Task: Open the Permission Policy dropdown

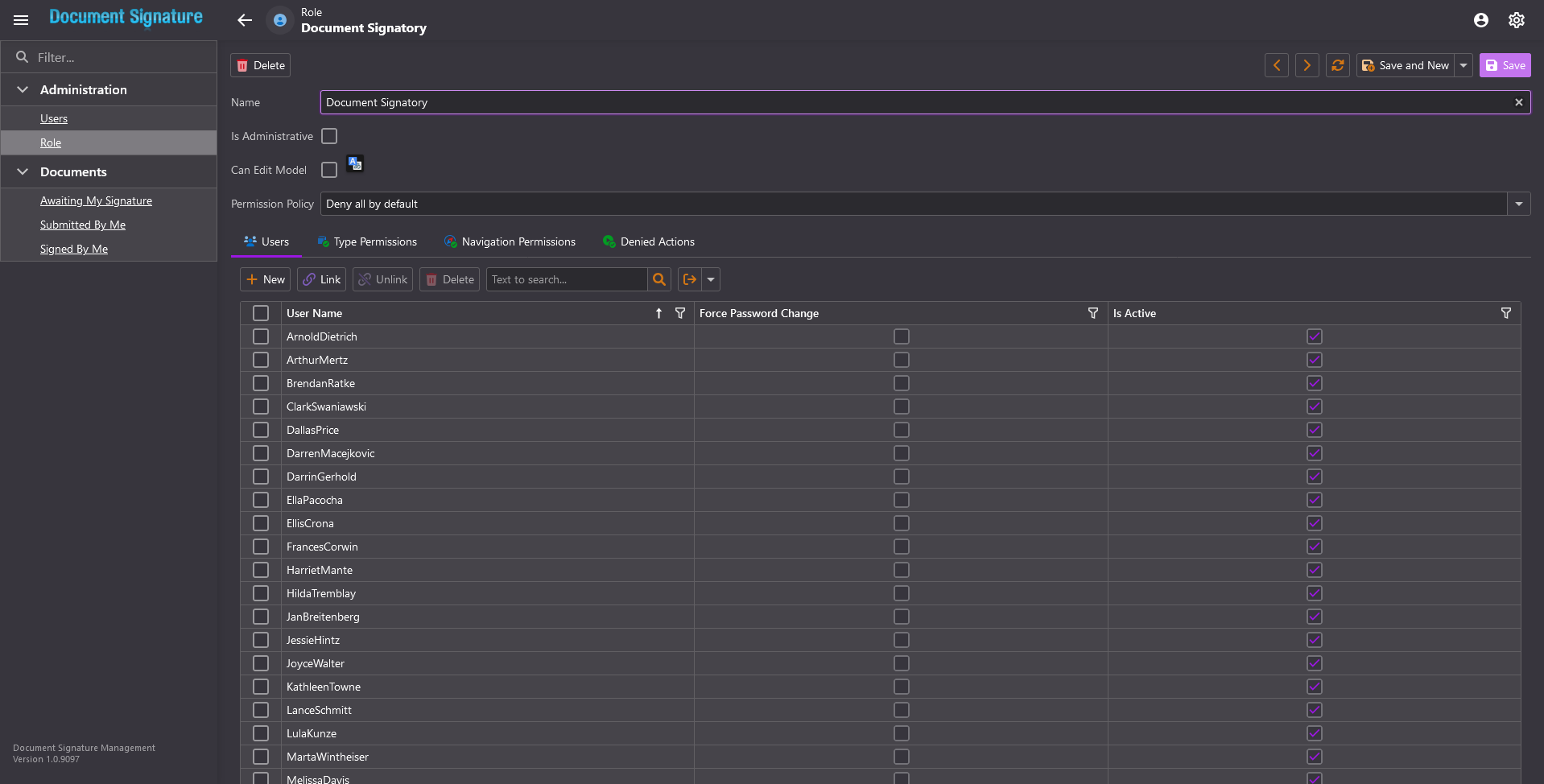Action: 1518,204
